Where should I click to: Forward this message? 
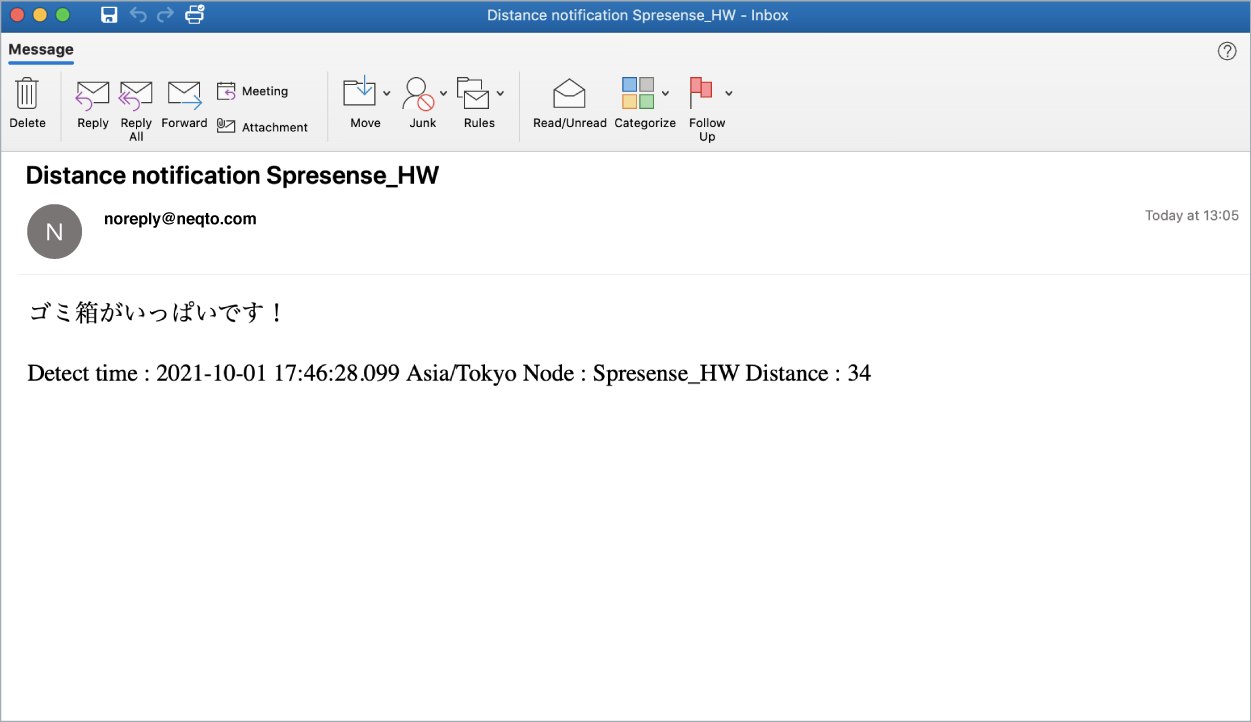tap(184, 103)
